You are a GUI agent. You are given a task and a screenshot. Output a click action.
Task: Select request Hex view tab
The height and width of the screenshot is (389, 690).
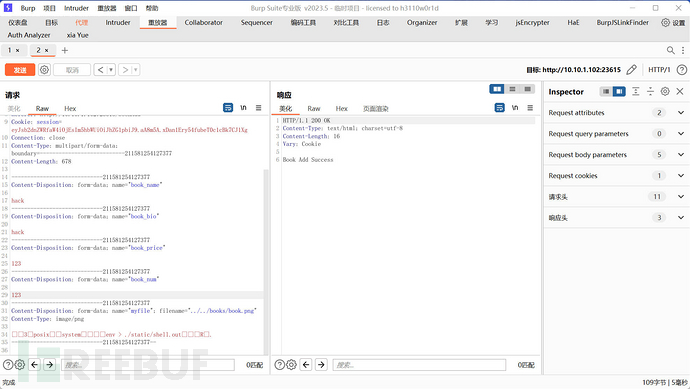70,108
